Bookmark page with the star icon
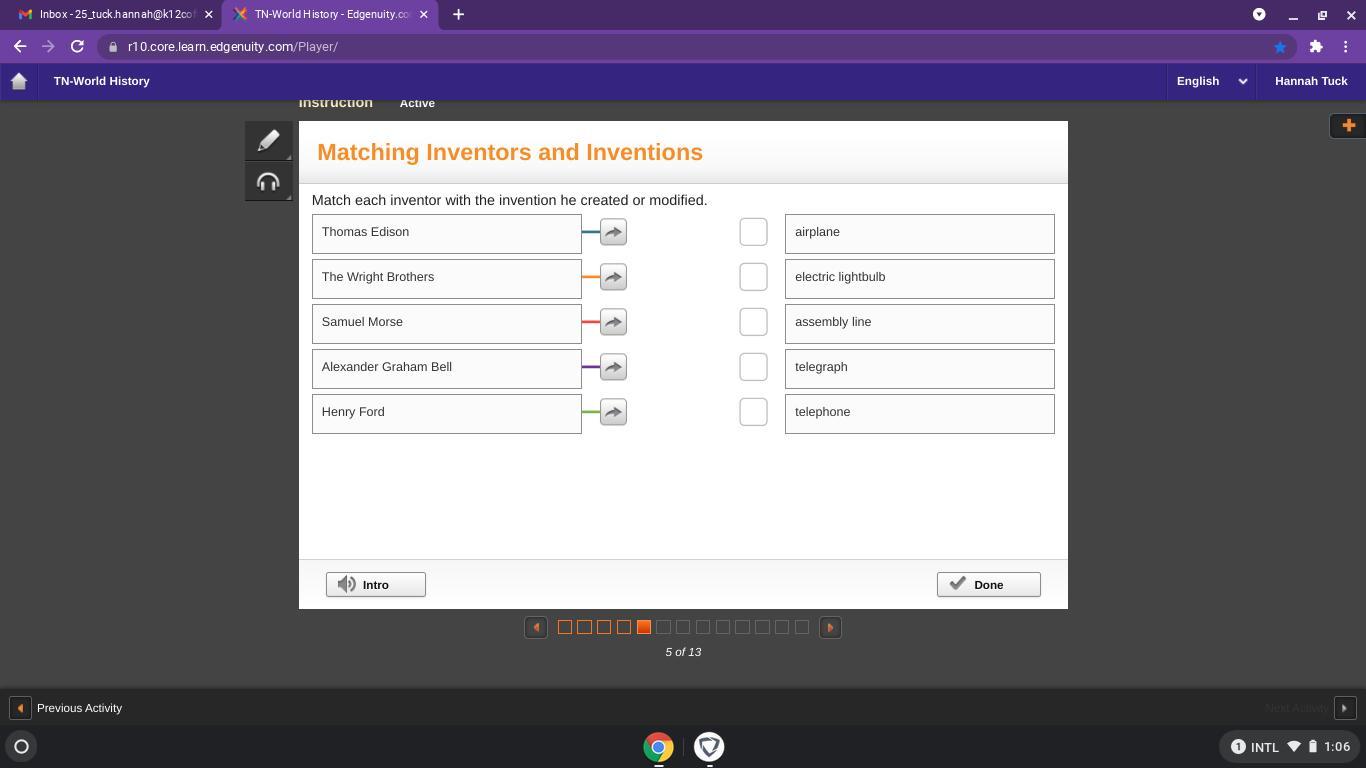The height and width of the screenshot is (768, 1366). pyautogui.click(x=1280, y=47)
